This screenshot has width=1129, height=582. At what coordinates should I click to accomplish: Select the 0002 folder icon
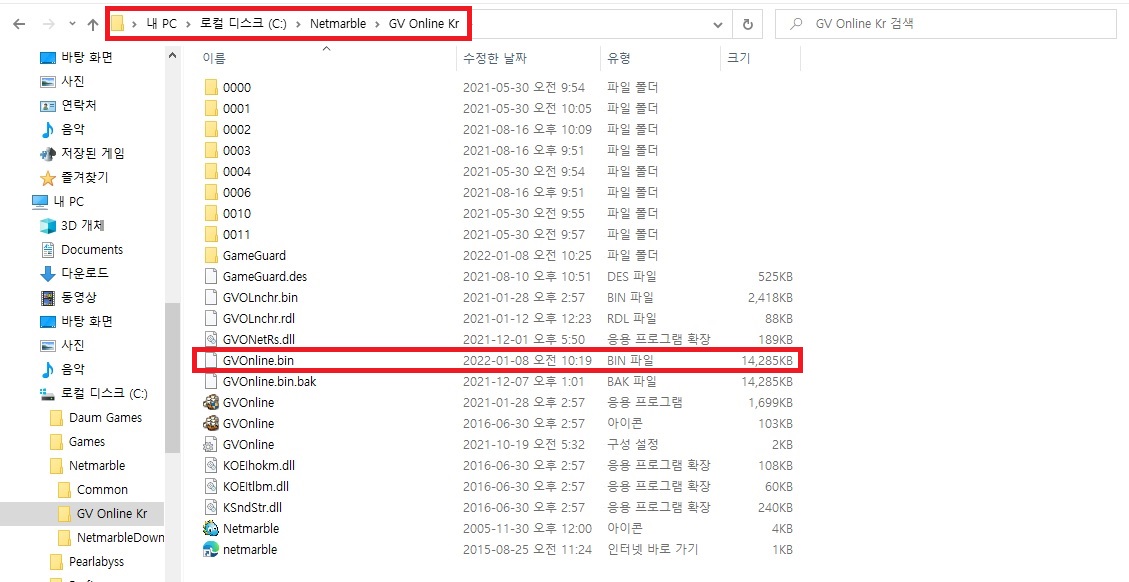pyautogui.click(x=211, y=130)
